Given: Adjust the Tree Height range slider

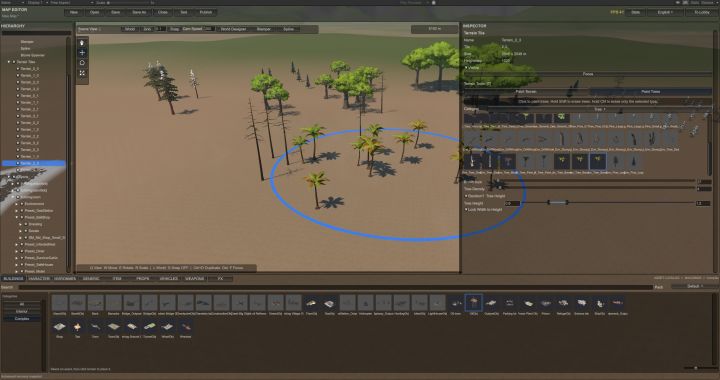Looking at the screenshot, I should (x=608, y=202).
